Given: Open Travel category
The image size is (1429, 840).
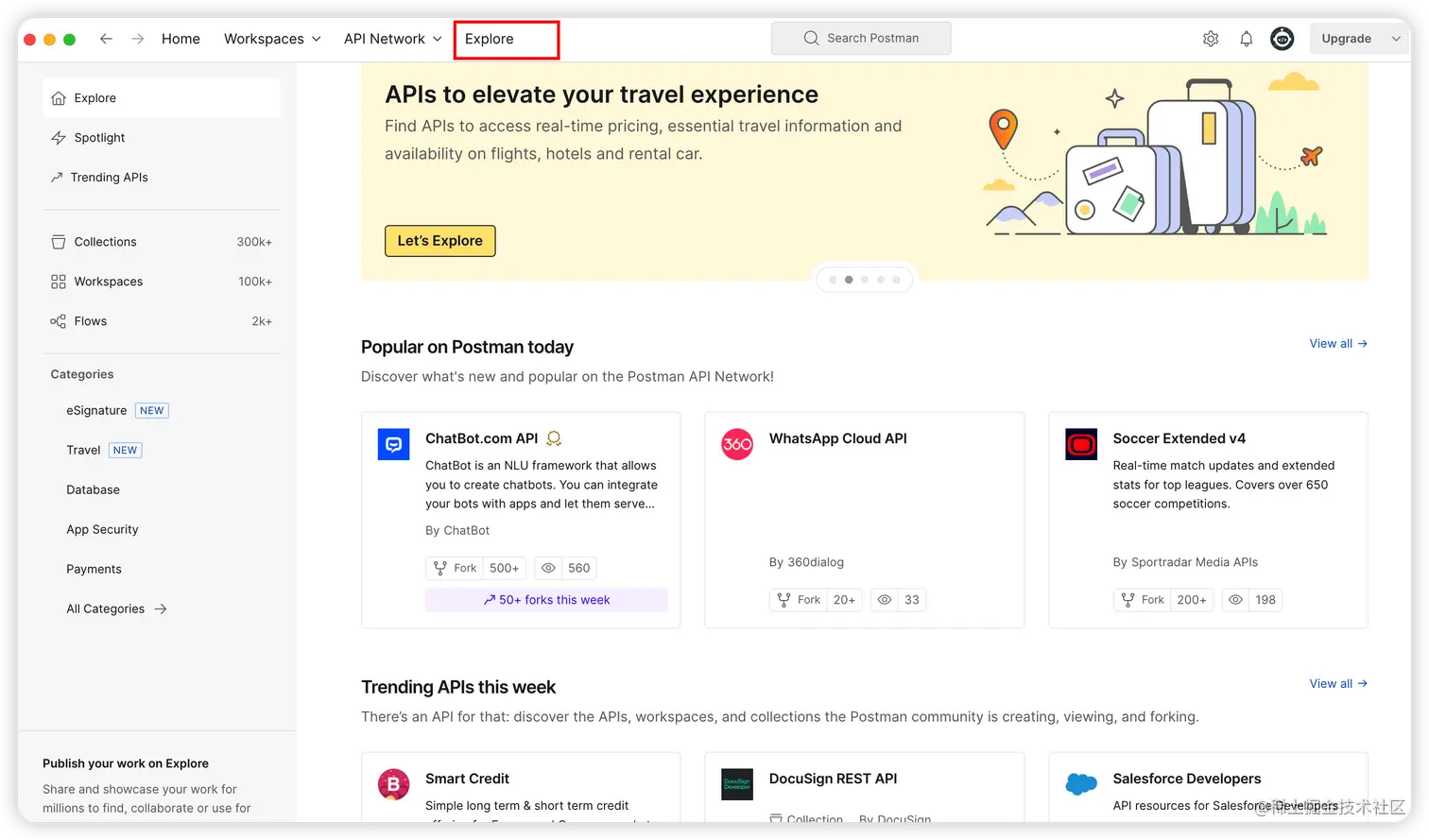Looking at the screenshot, I should [83, 451].
